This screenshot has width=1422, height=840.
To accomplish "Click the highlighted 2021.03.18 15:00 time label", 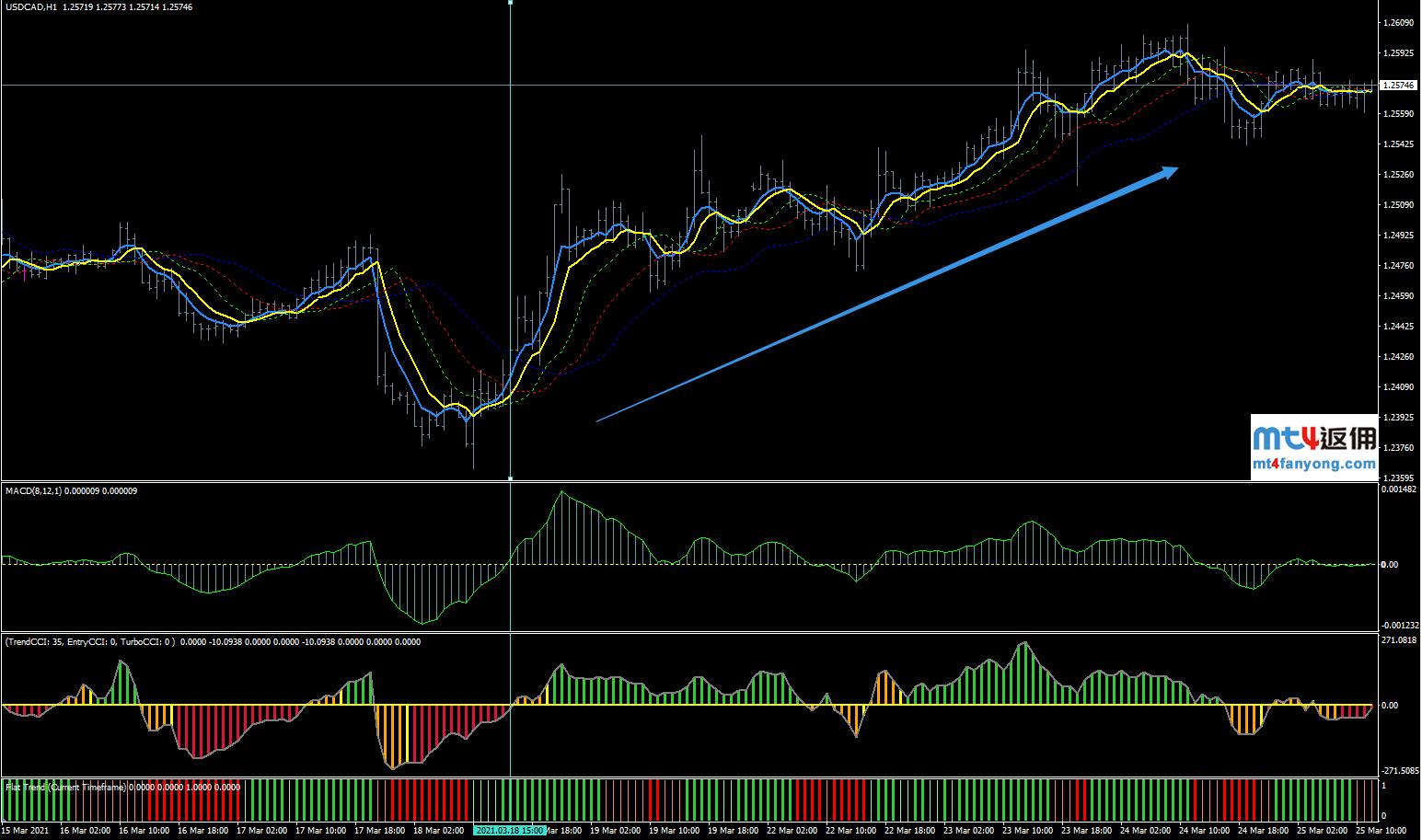I will (510, 830).
